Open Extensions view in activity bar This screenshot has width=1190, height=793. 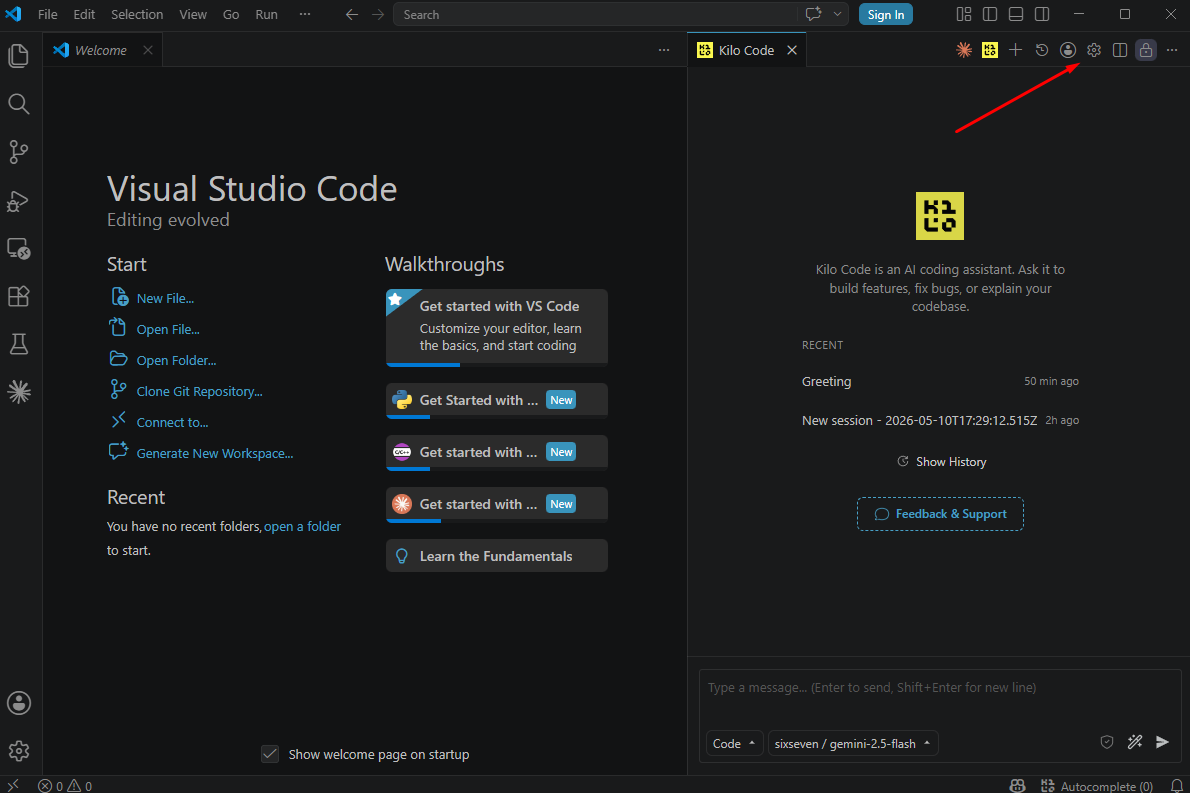(x=19, y=296)
